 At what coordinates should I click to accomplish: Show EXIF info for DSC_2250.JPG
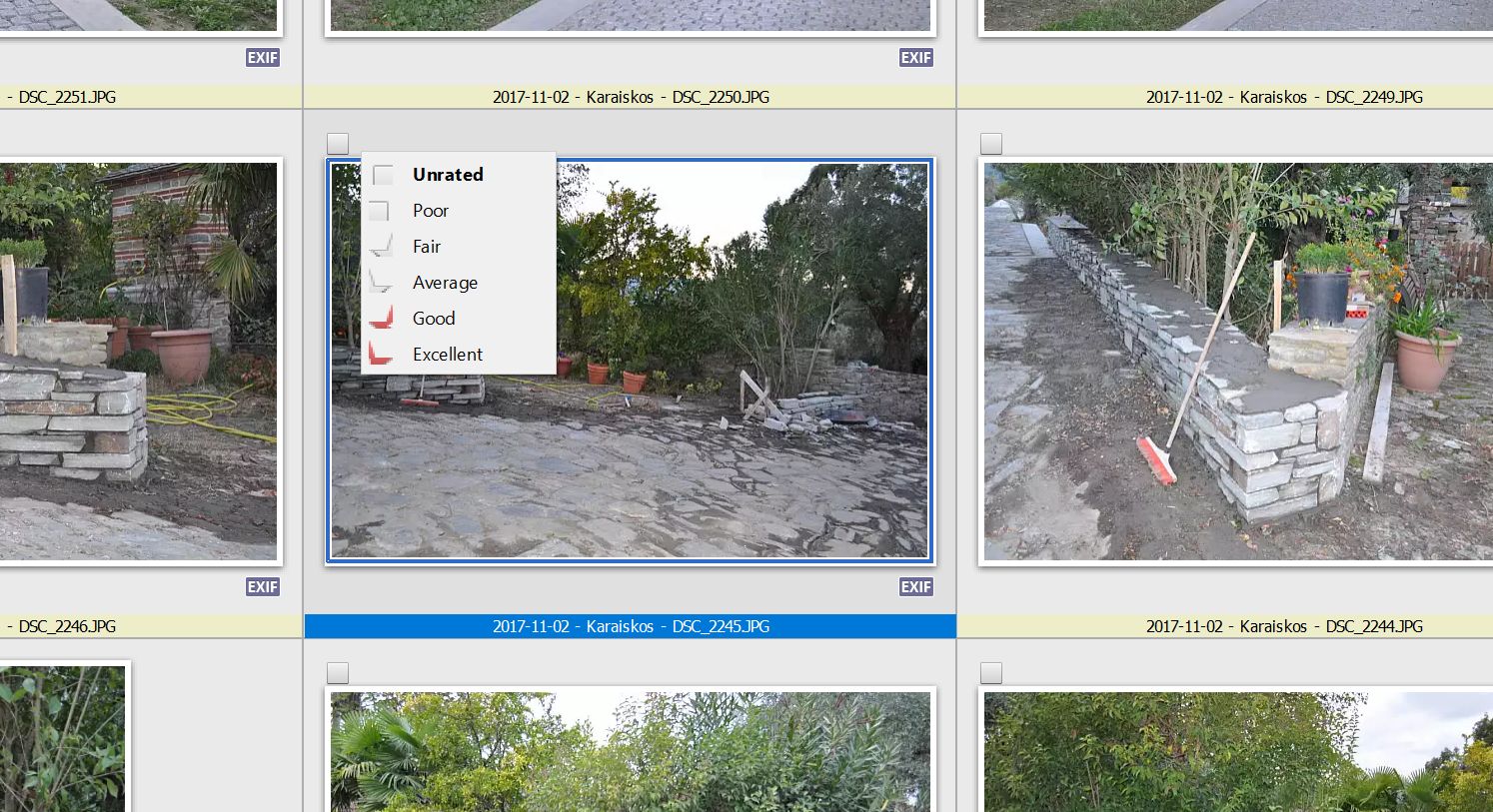coord(916,58)
